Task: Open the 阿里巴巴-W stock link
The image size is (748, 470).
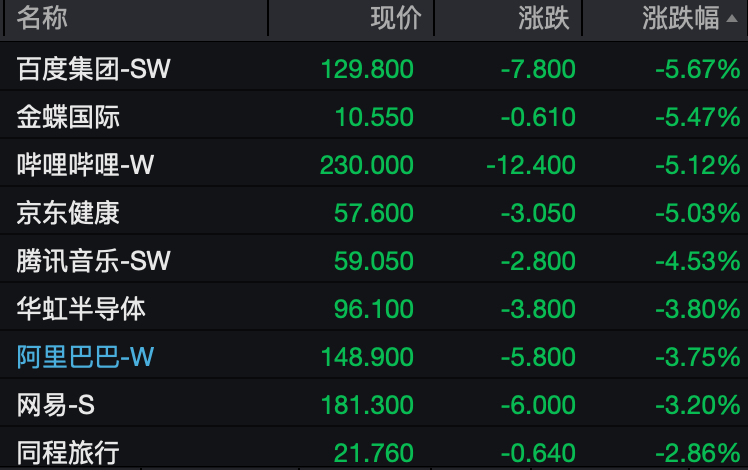Action: point(85,357)
